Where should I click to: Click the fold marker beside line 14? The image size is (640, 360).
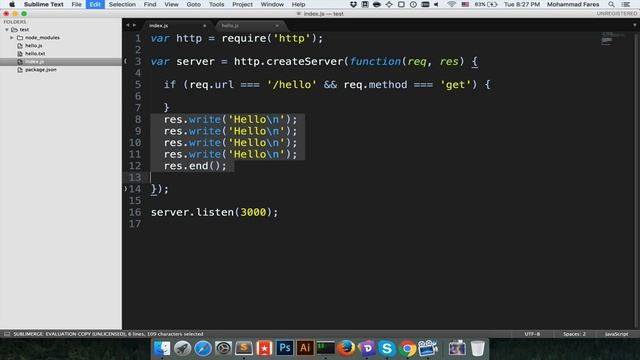point(125,189)
